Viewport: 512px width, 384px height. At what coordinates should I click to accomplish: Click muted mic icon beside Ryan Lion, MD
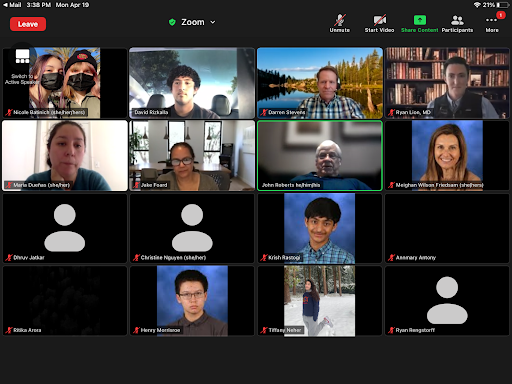click(x=391, y=112)
